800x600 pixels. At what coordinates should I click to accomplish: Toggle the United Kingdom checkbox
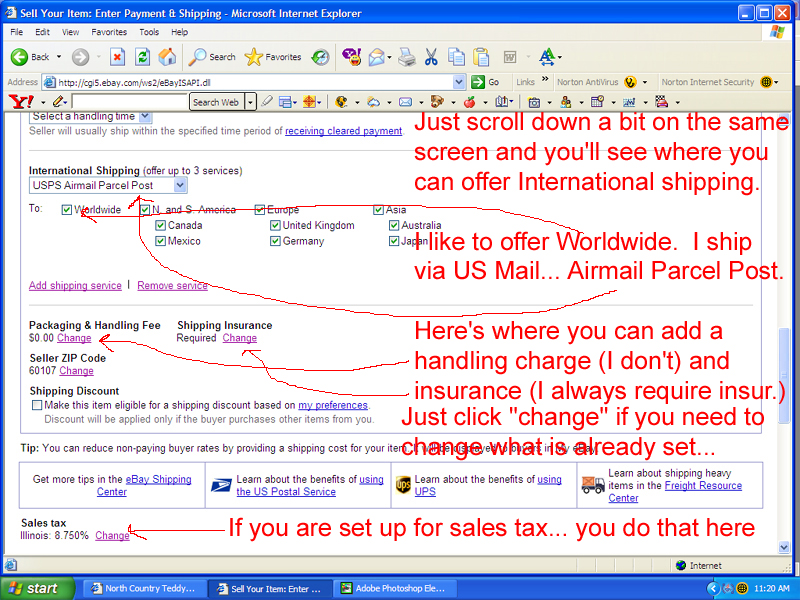click(276, 226)
